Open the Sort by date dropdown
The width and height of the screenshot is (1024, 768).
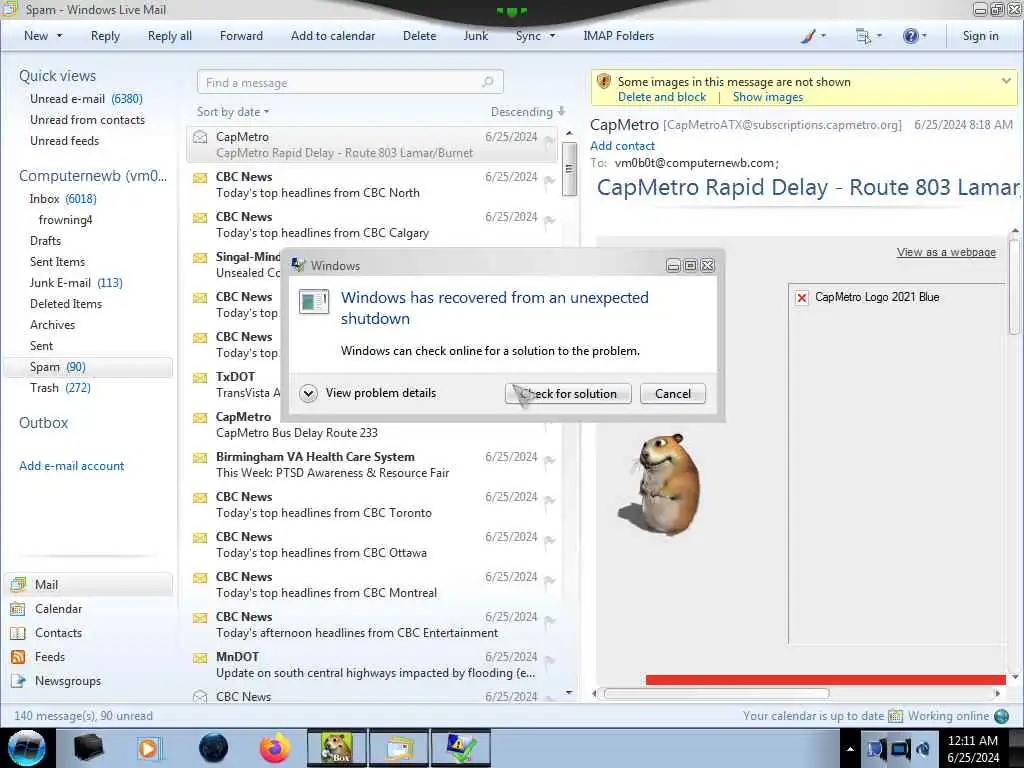click(x=233, y=112)
